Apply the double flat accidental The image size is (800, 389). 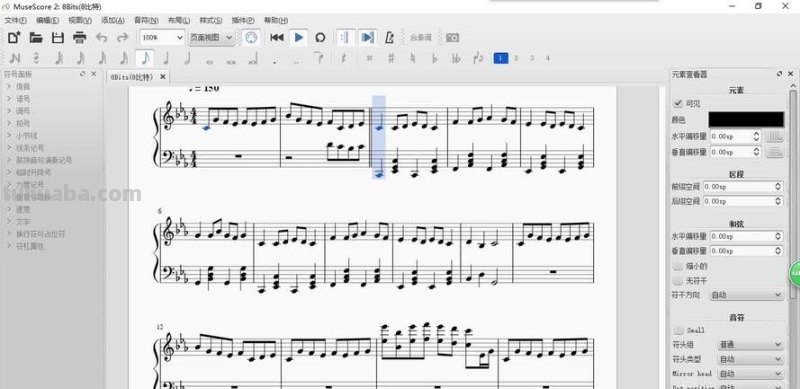click(x=456, y=58)
